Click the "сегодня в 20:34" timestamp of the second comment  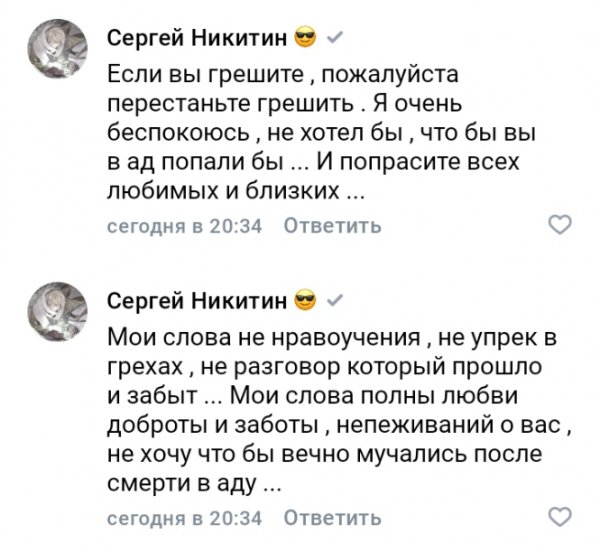point(184,517)
